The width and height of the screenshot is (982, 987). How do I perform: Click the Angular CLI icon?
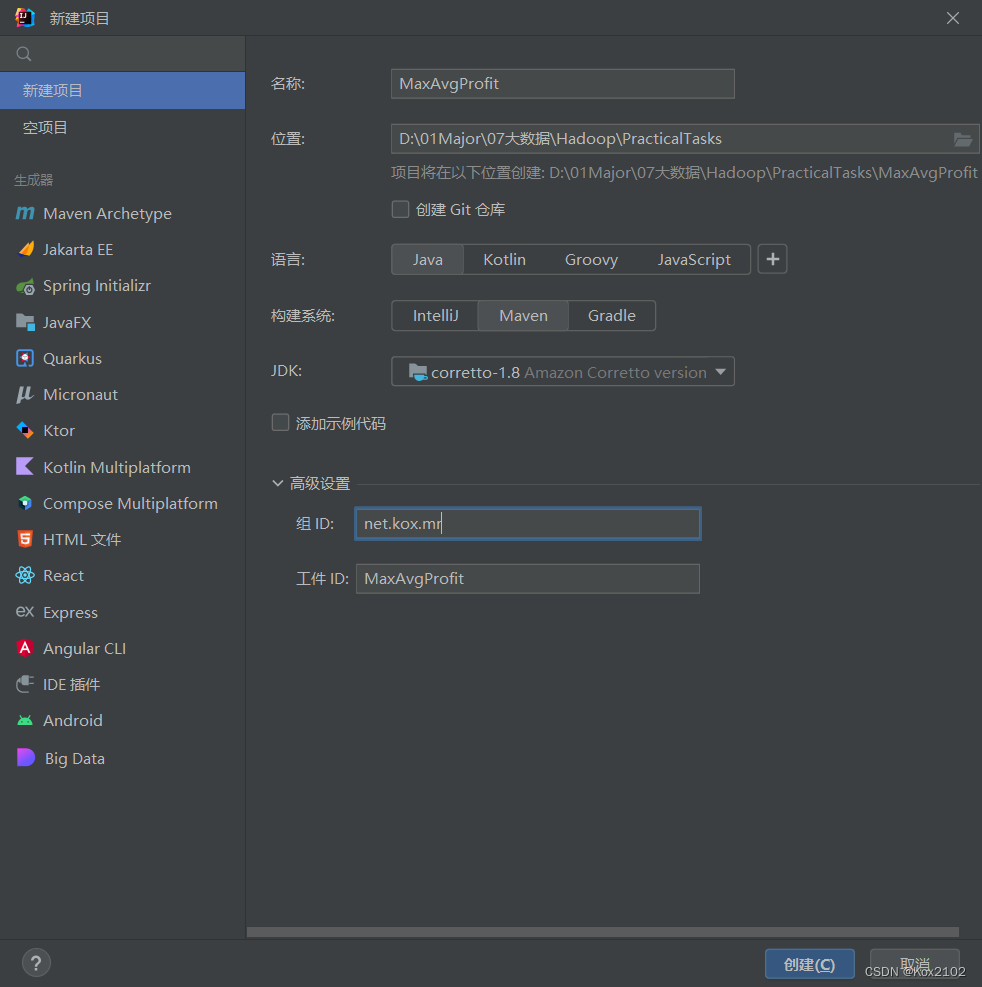click(25, 648)
